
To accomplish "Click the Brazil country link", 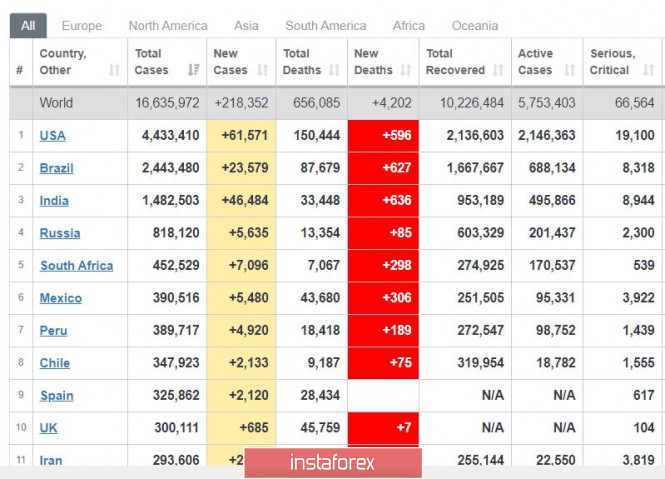I will (56, 168).
